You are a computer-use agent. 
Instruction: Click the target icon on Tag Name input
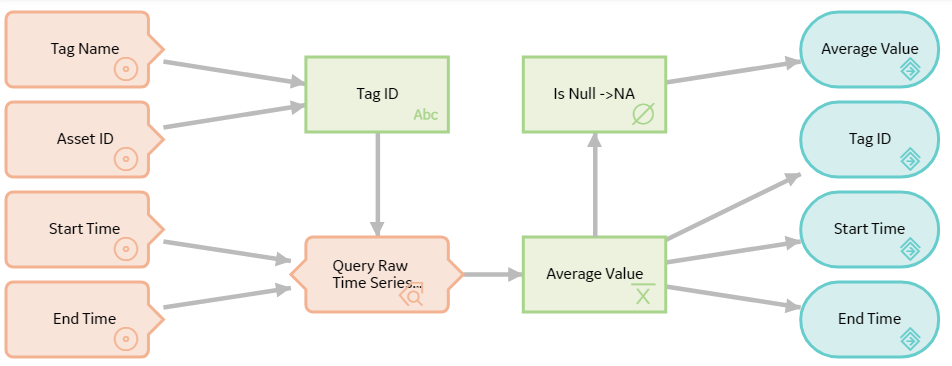[126, 69]
